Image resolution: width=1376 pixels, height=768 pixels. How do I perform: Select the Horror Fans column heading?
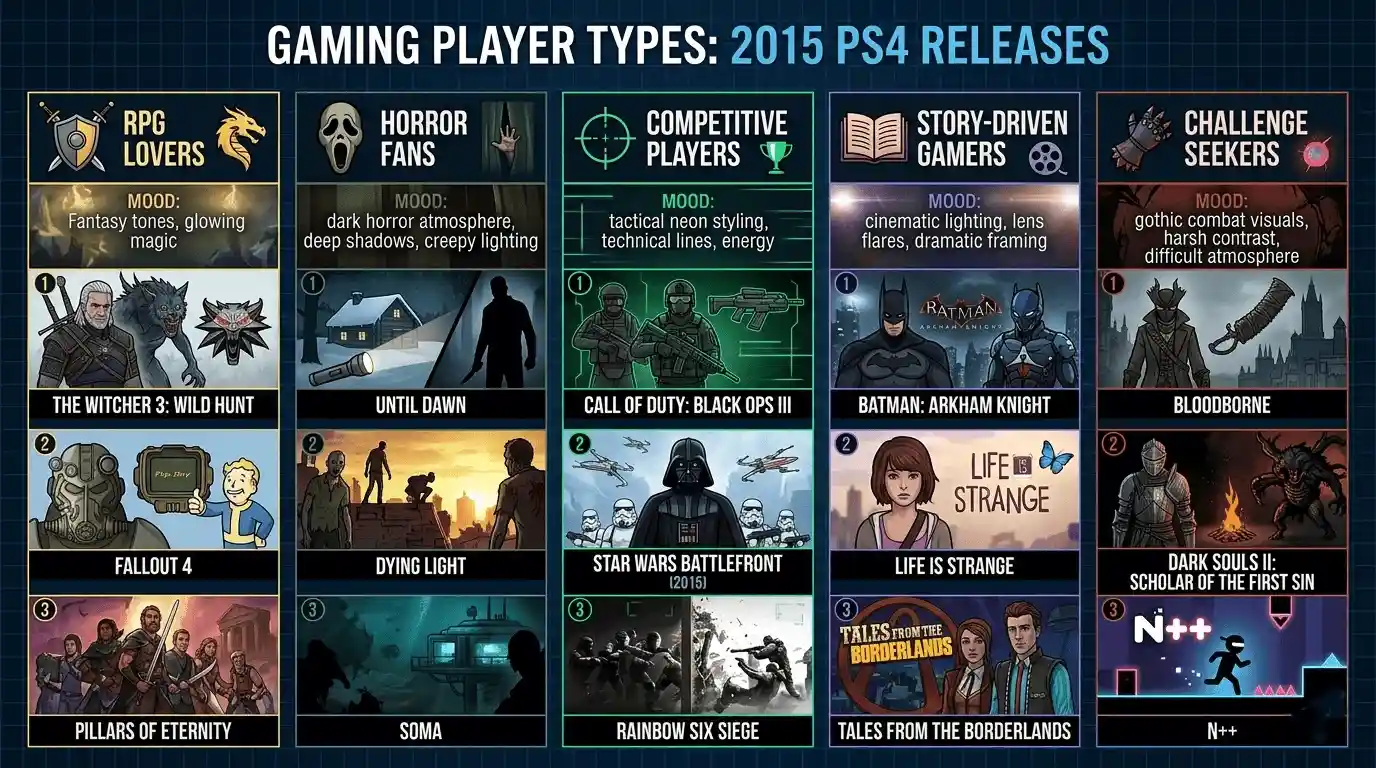click(423, 138)
